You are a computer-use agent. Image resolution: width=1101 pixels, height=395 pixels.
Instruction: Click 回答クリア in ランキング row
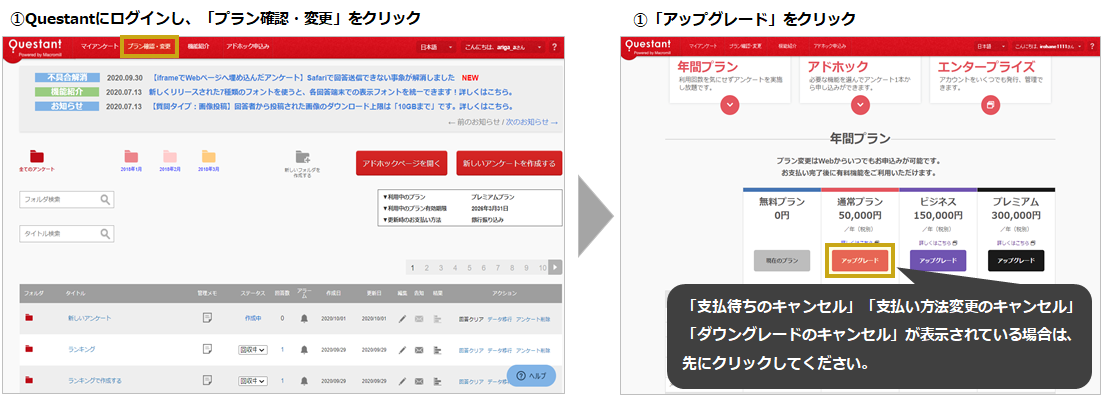(471, 350)
